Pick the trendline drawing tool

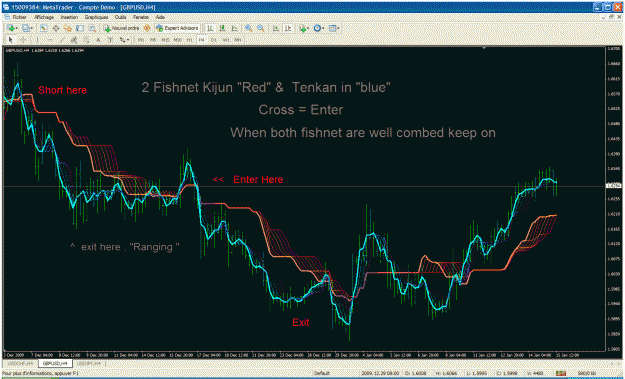coord(62,40)
